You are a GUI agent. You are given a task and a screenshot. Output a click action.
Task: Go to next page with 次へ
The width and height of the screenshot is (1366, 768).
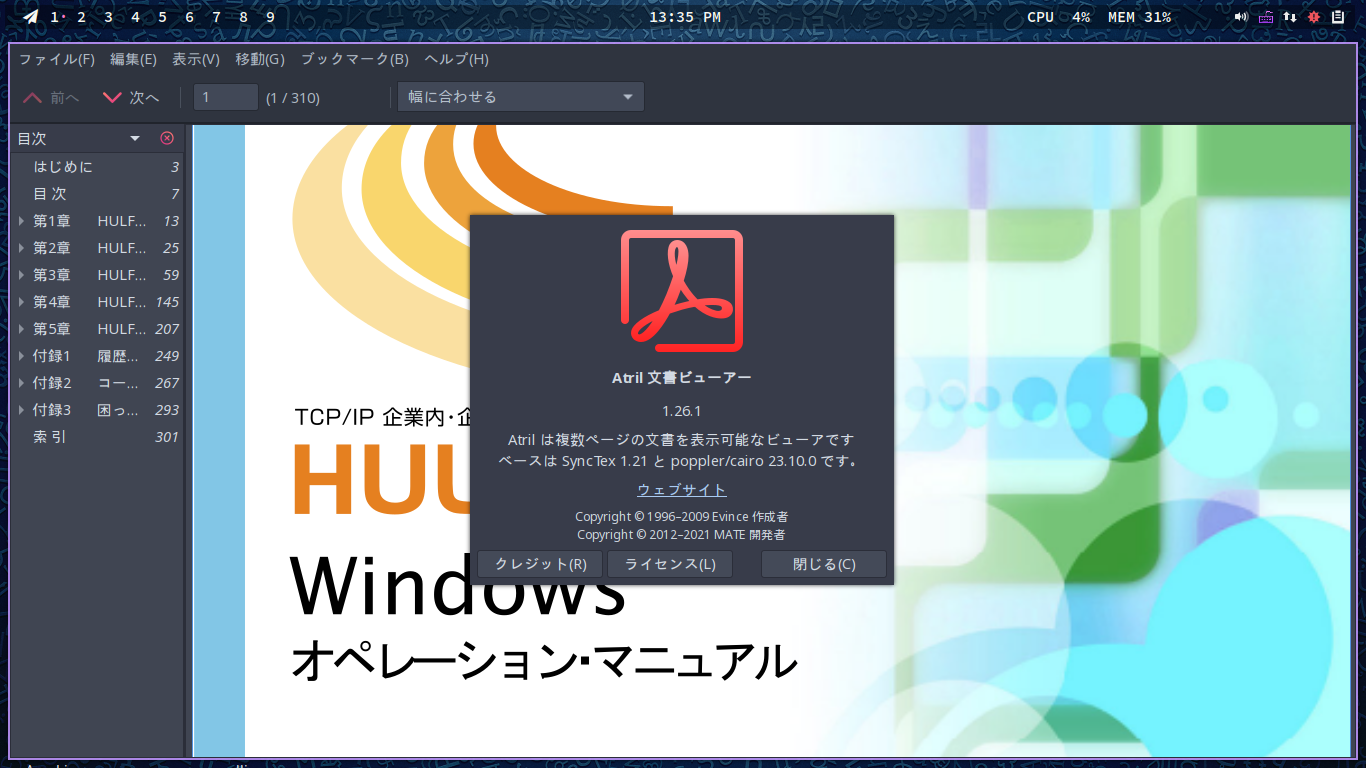click(131, 97)
